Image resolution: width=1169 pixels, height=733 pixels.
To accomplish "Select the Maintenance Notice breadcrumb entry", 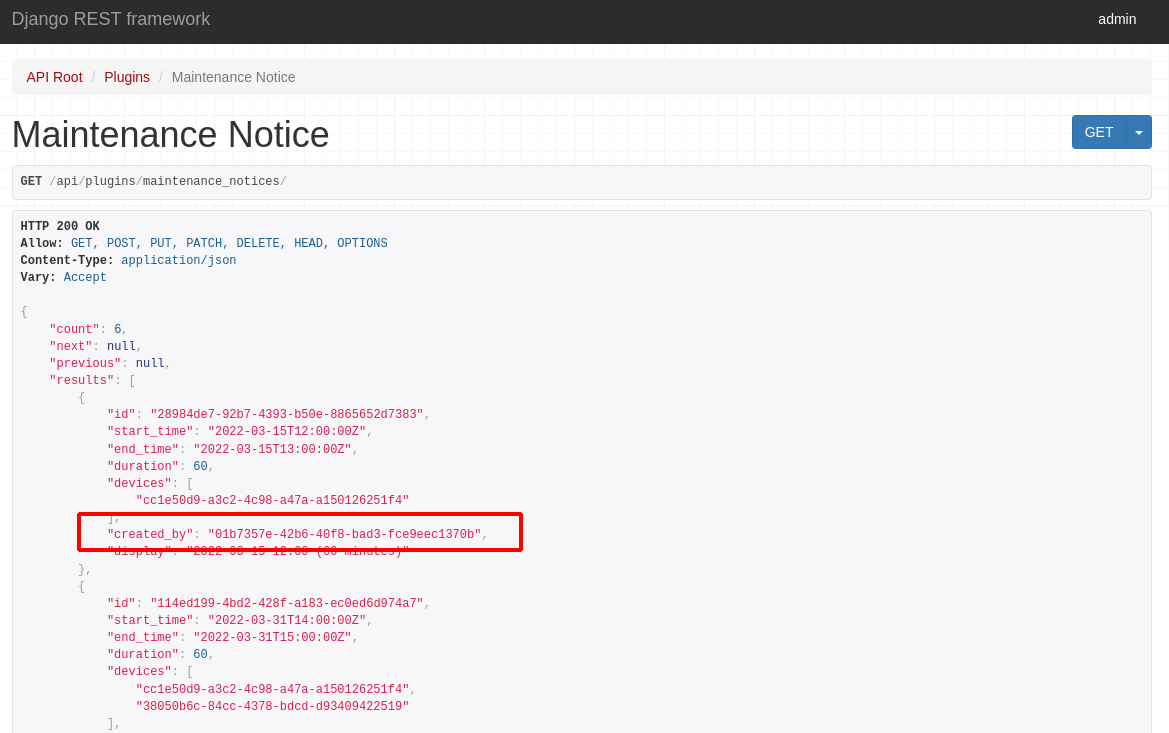I will click(x=233, y=77).
